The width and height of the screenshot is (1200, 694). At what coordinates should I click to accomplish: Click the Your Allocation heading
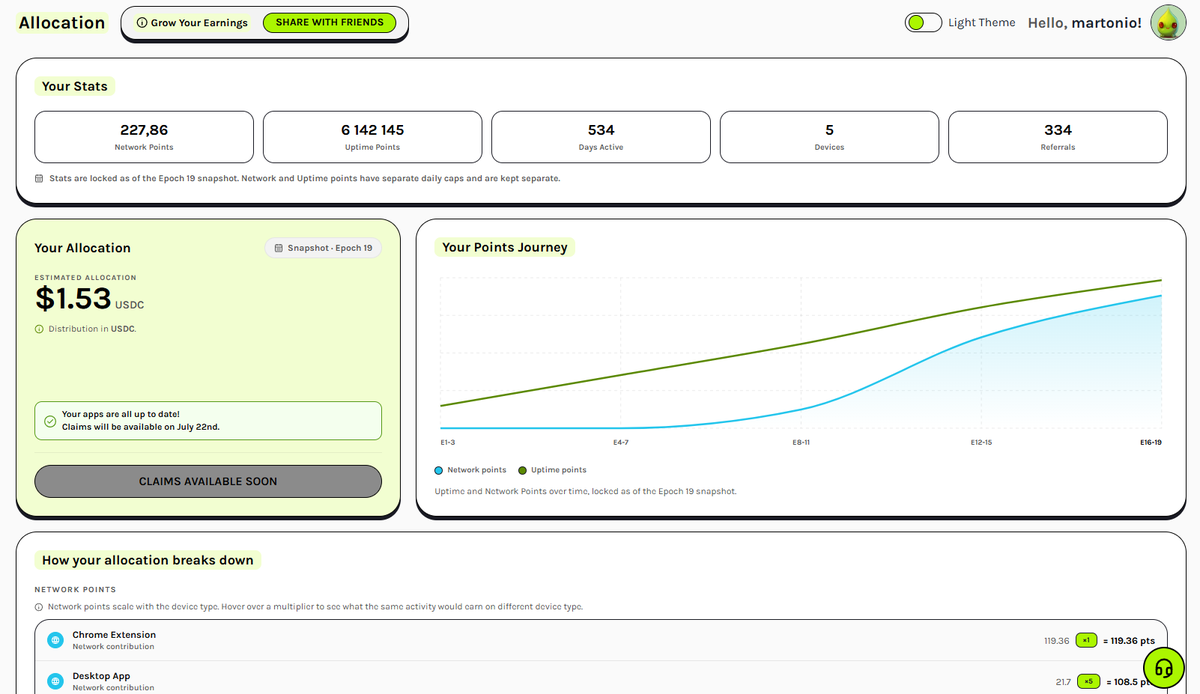[82, 248]
